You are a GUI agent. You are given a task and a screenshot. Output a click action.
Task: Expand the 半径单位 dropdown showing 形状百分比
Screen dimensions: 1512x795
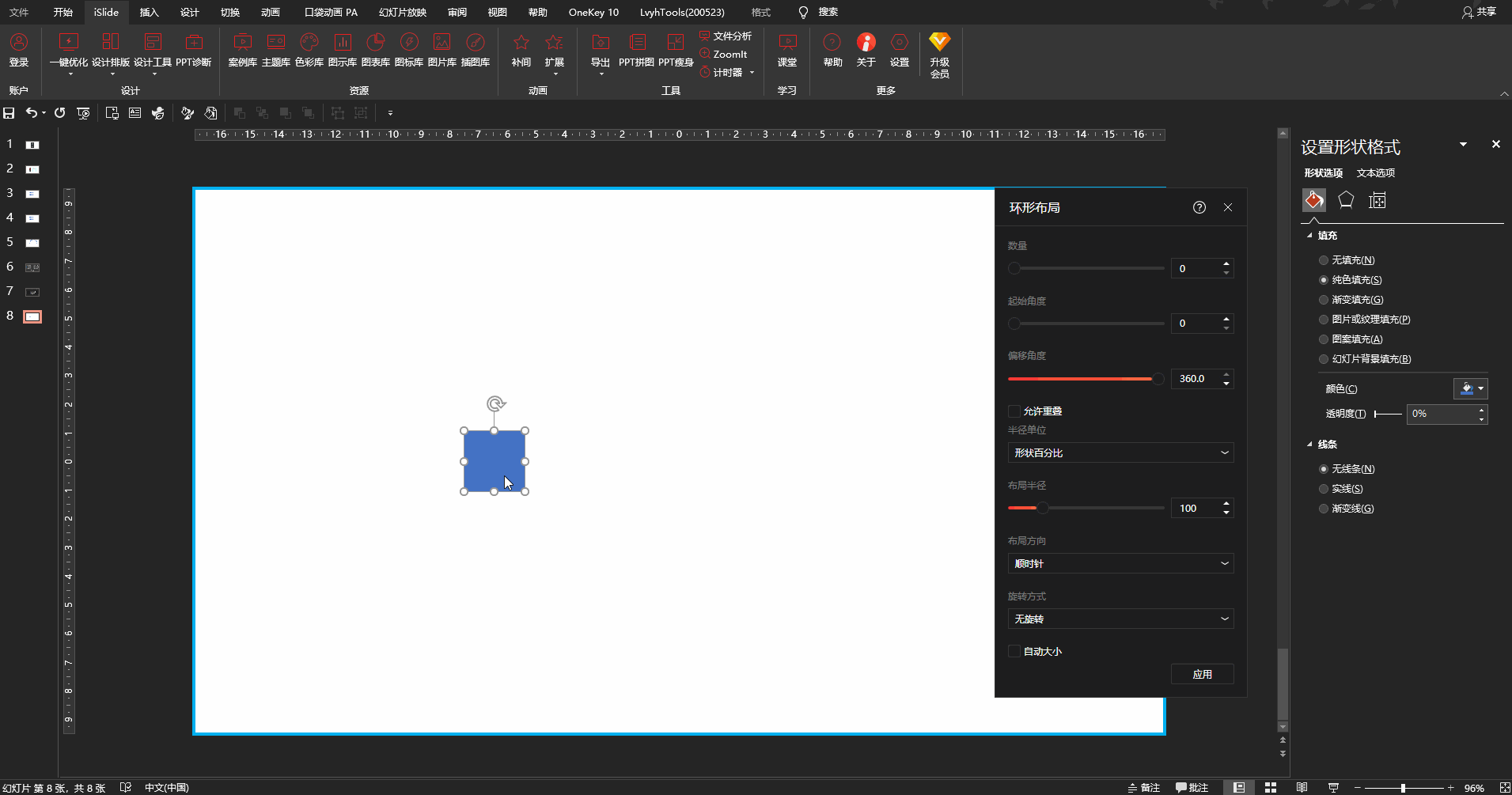point(1120,452)
